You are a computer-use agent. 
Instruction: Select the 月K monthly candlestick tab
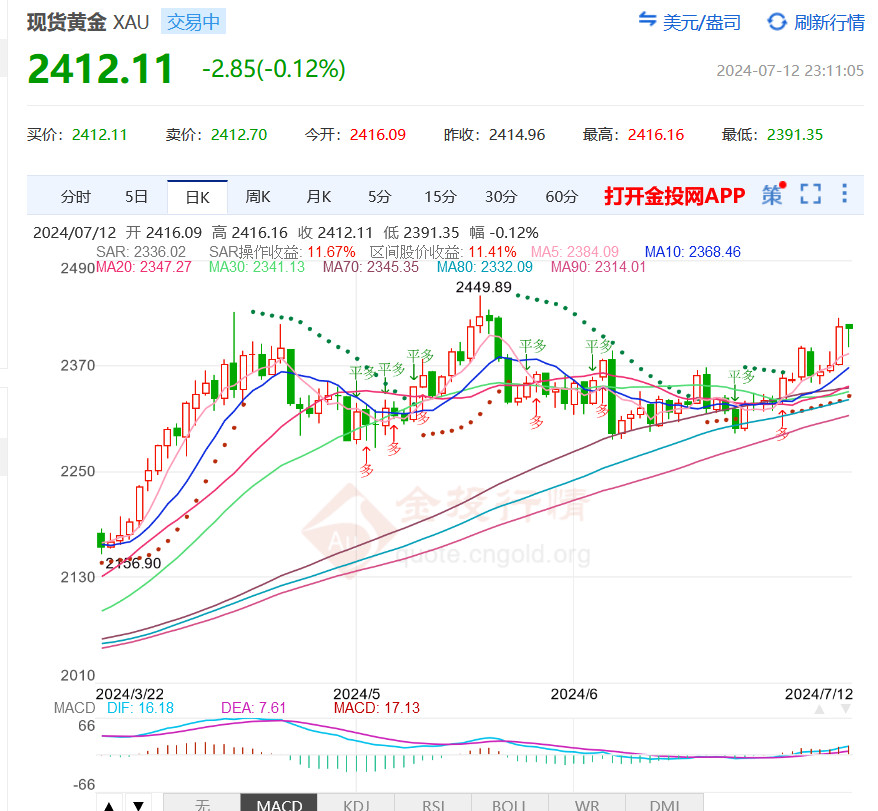(x=319, y=196)
